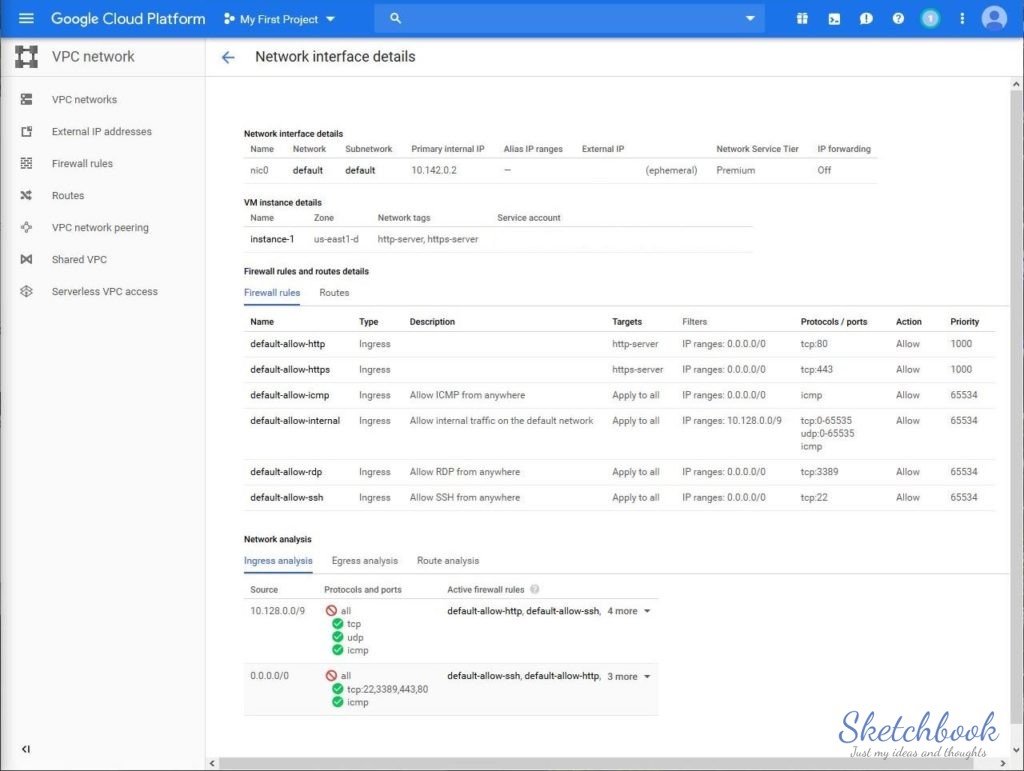The image size is (1024, 771).
Task: Open the instance-1 VM link
Action: (272, 240)
